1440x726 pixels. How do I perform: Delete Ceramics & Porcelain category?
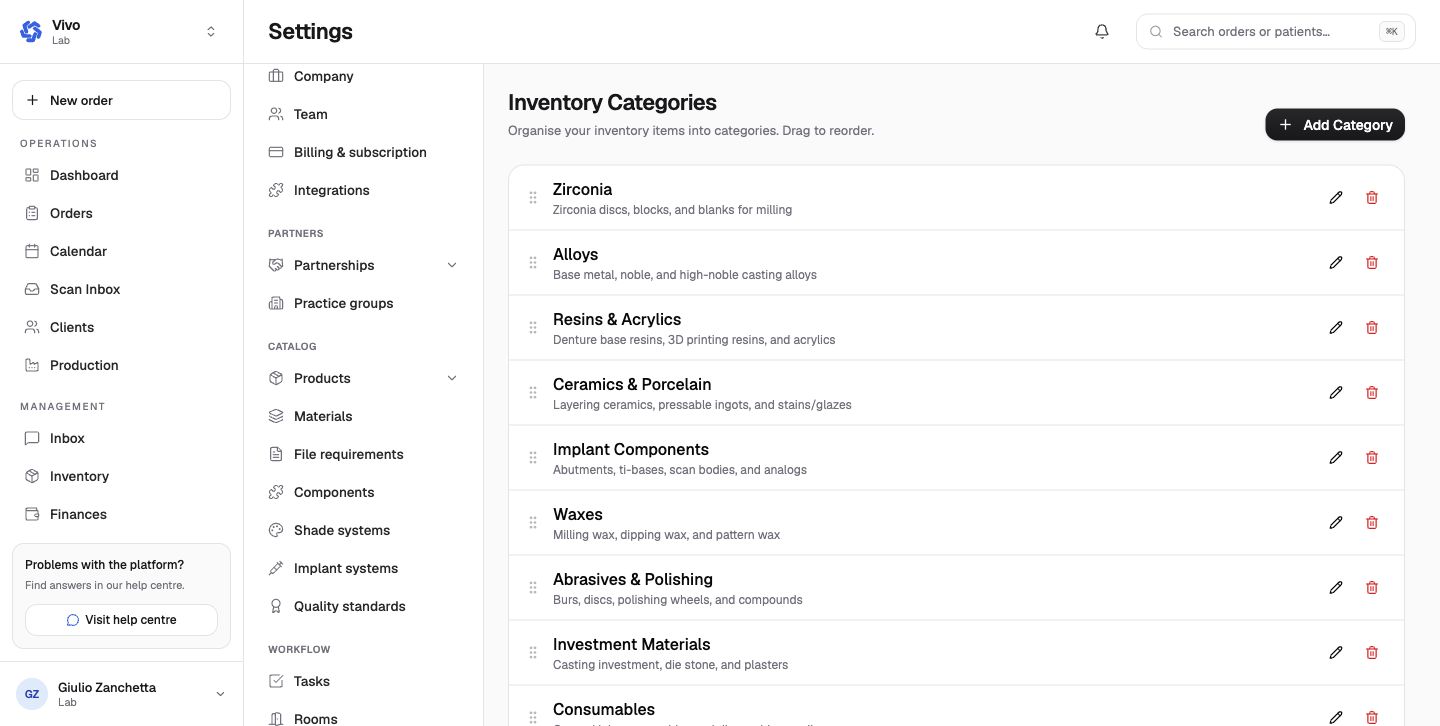point(1372,393)
